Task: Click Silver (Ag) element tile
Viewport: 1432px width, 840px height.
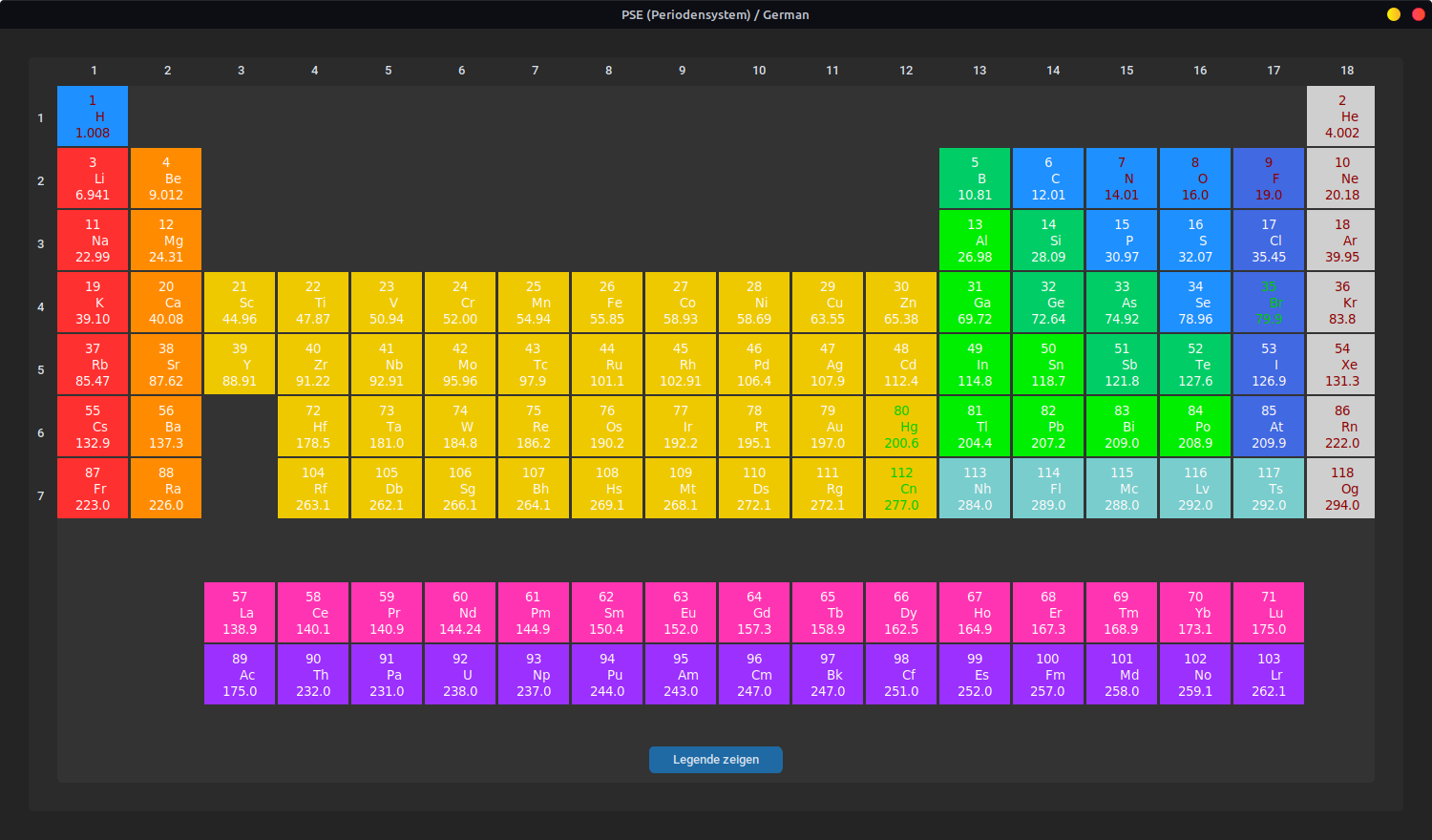Action: click(828, 365)
